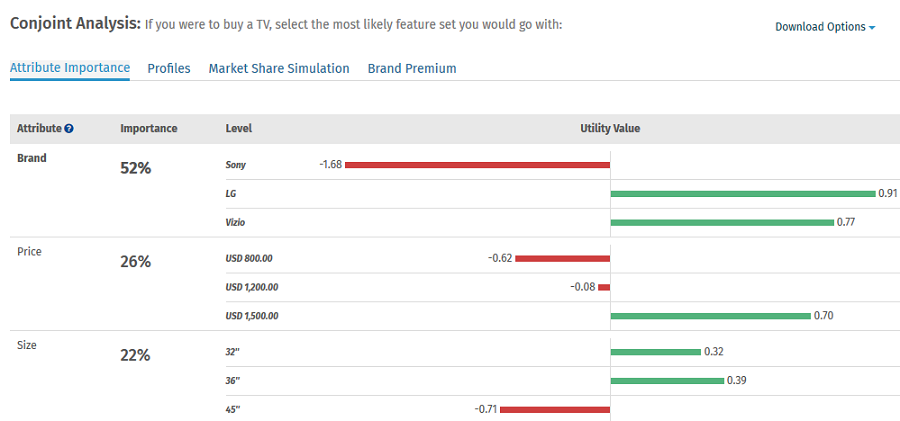Click the Importance column header
The width and height of the screenshot is (900, 421).
point(149,129)
